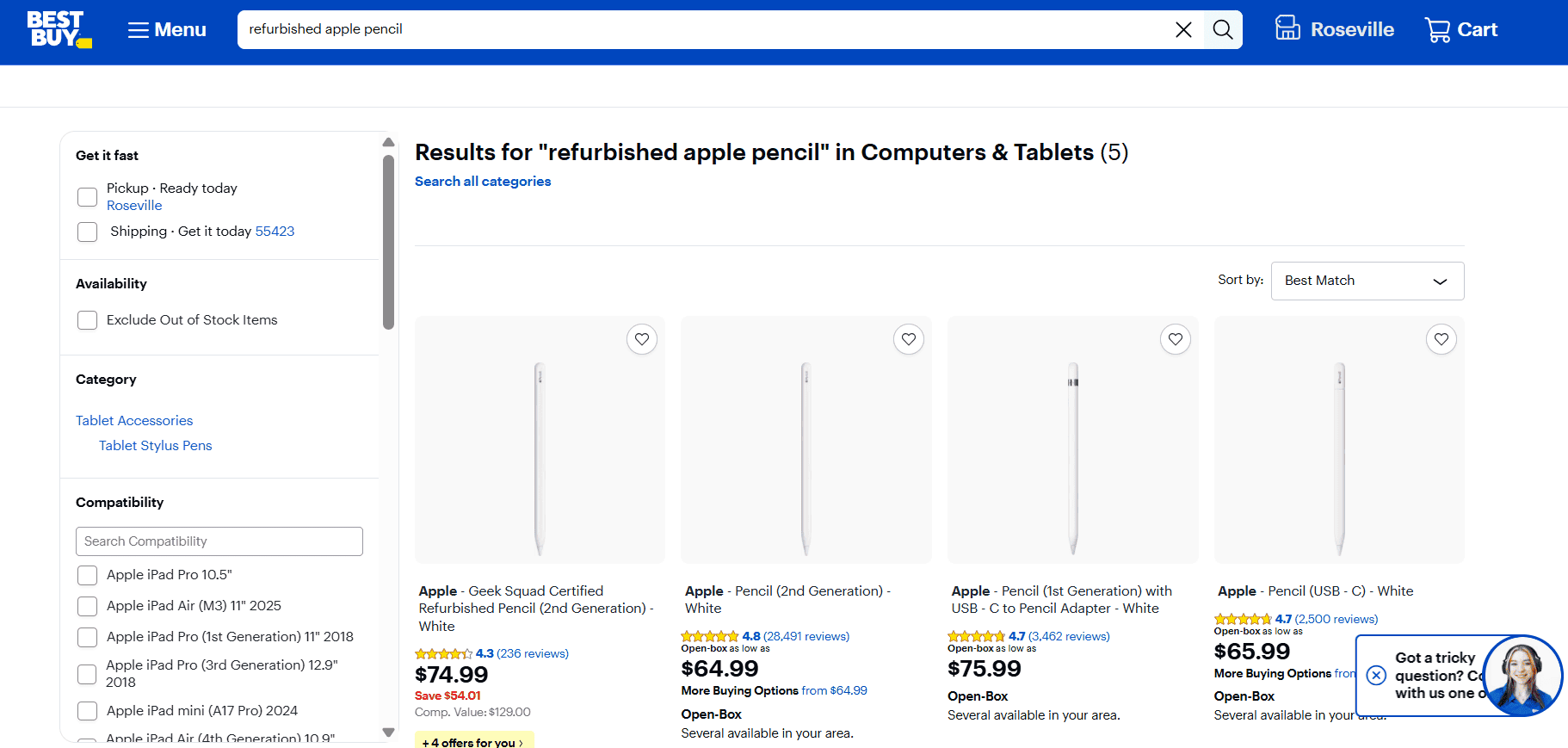Open the Menu in the header
Screen dimensions: 1568x748
click(165, 28)
